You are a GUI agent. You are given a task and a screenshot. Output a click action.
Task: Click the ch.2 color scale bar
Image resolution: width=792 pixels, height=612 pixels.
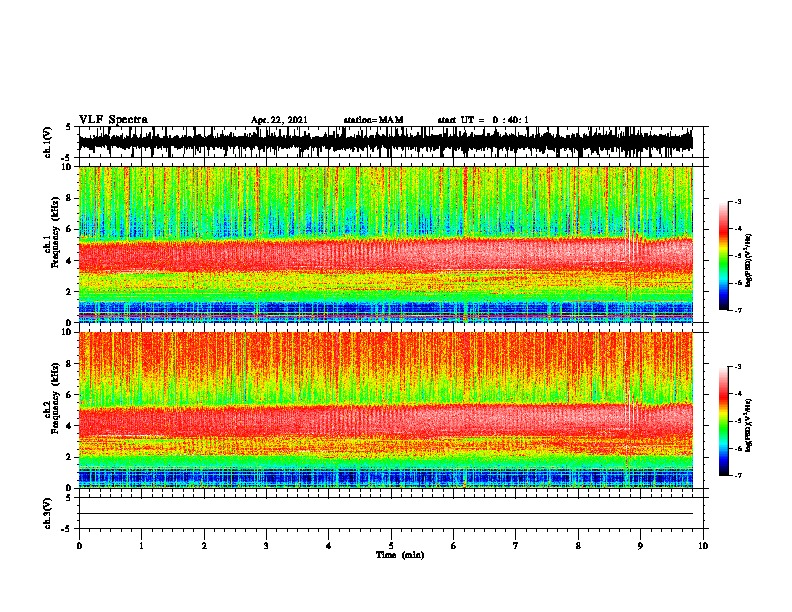(x=723, y=421)
